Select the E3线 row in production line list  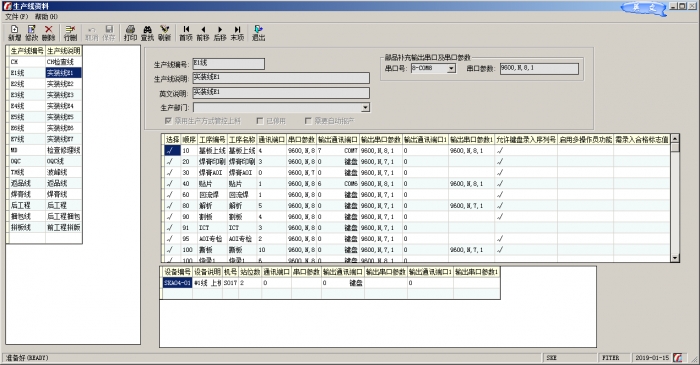click(x=45, y=95)
